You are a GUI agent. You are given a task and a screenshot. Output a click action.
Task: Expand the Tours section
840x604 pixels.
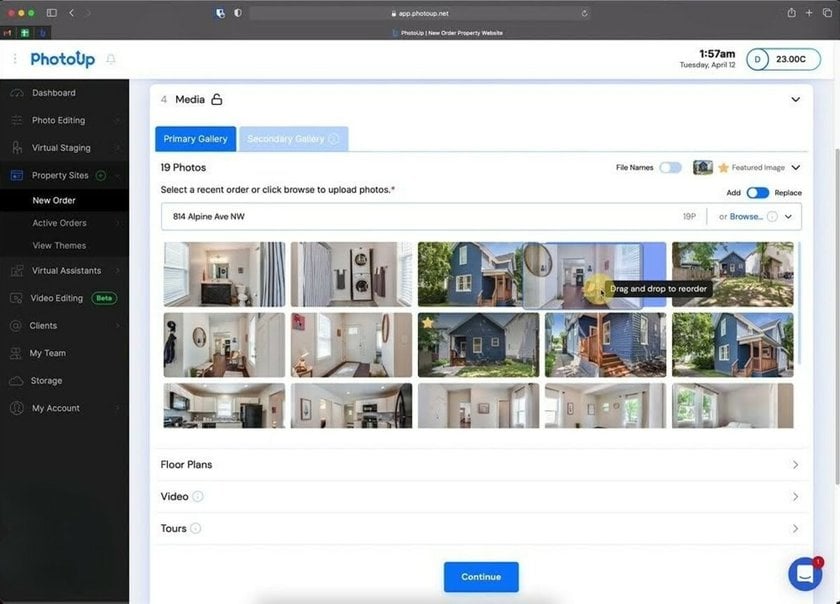pos(480,528)
